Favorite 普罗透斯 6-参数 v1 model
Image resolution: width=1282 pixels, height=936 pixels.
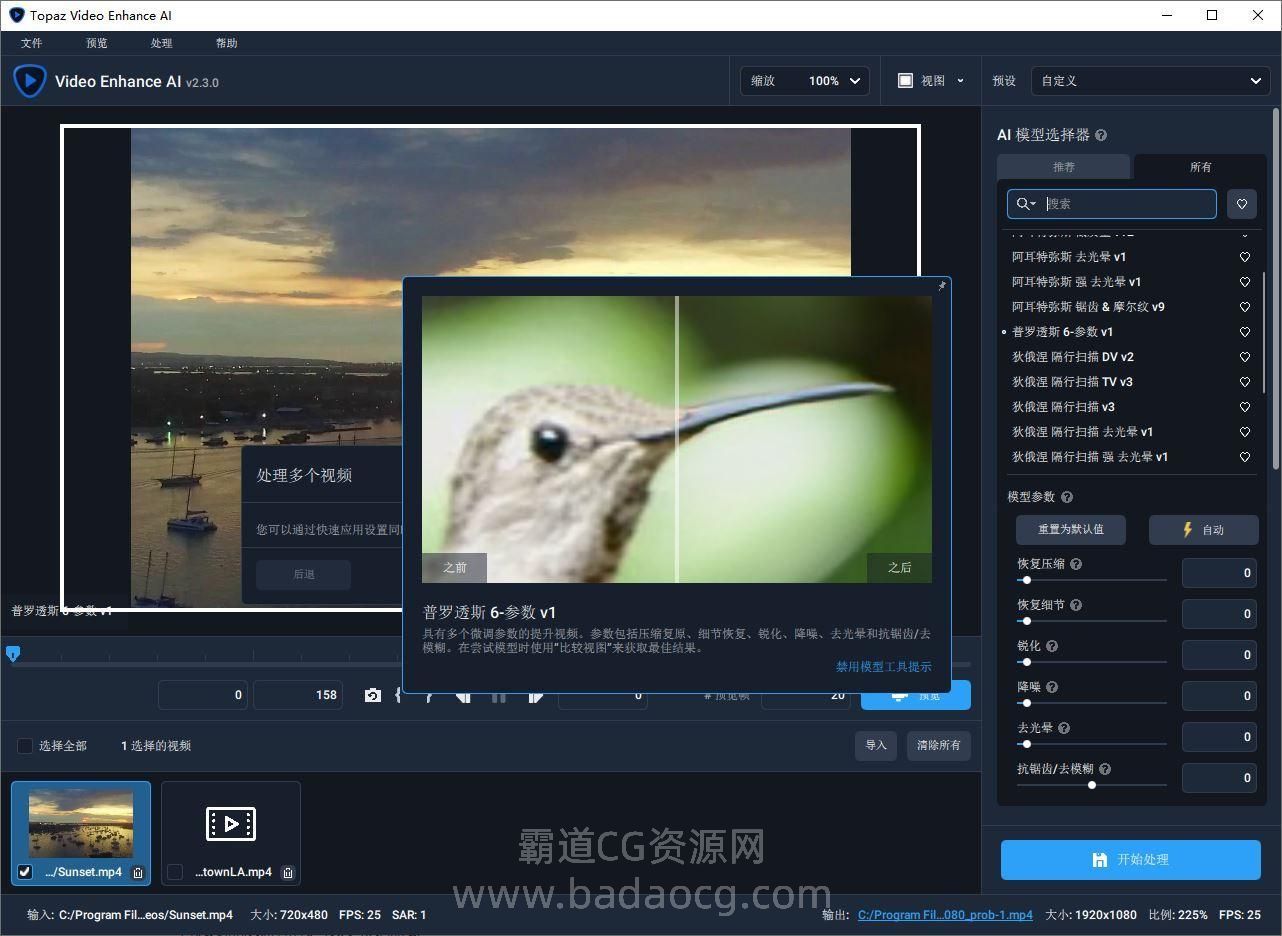click(x=1245, y=332)
